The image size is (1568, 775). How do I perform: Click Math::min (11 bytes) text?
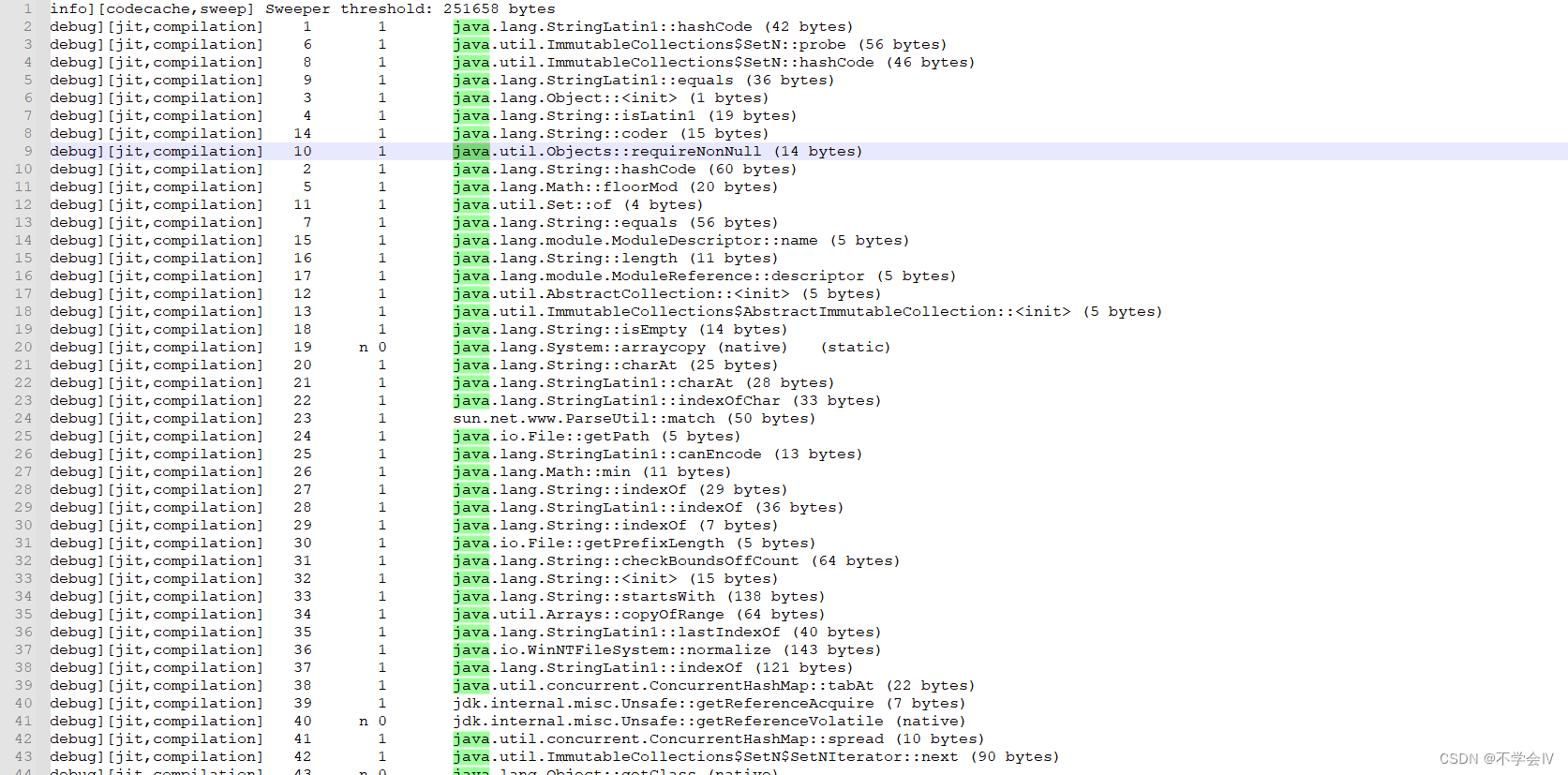coord(591,471)
